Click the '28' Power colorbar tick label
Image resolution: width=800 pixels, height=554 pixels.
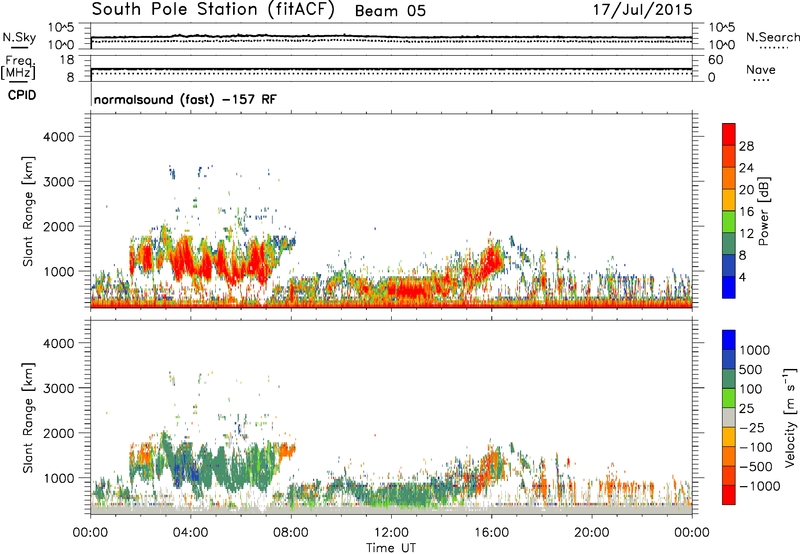(x=746, y=146)
